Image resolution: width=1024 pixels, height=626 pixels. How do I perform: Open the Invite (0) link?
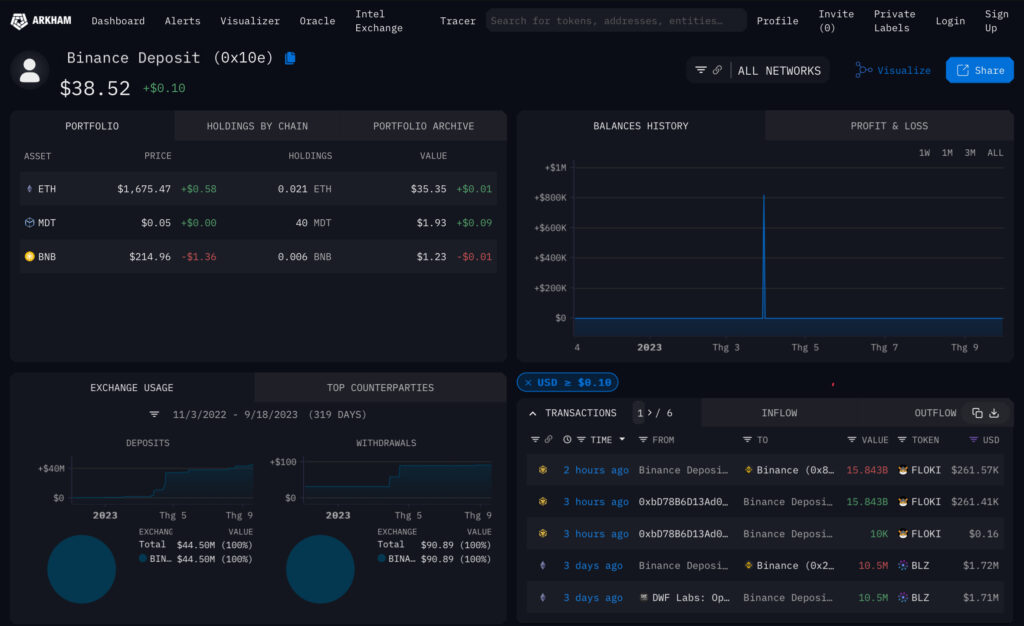pyautogui.click(x=836, y=21)
